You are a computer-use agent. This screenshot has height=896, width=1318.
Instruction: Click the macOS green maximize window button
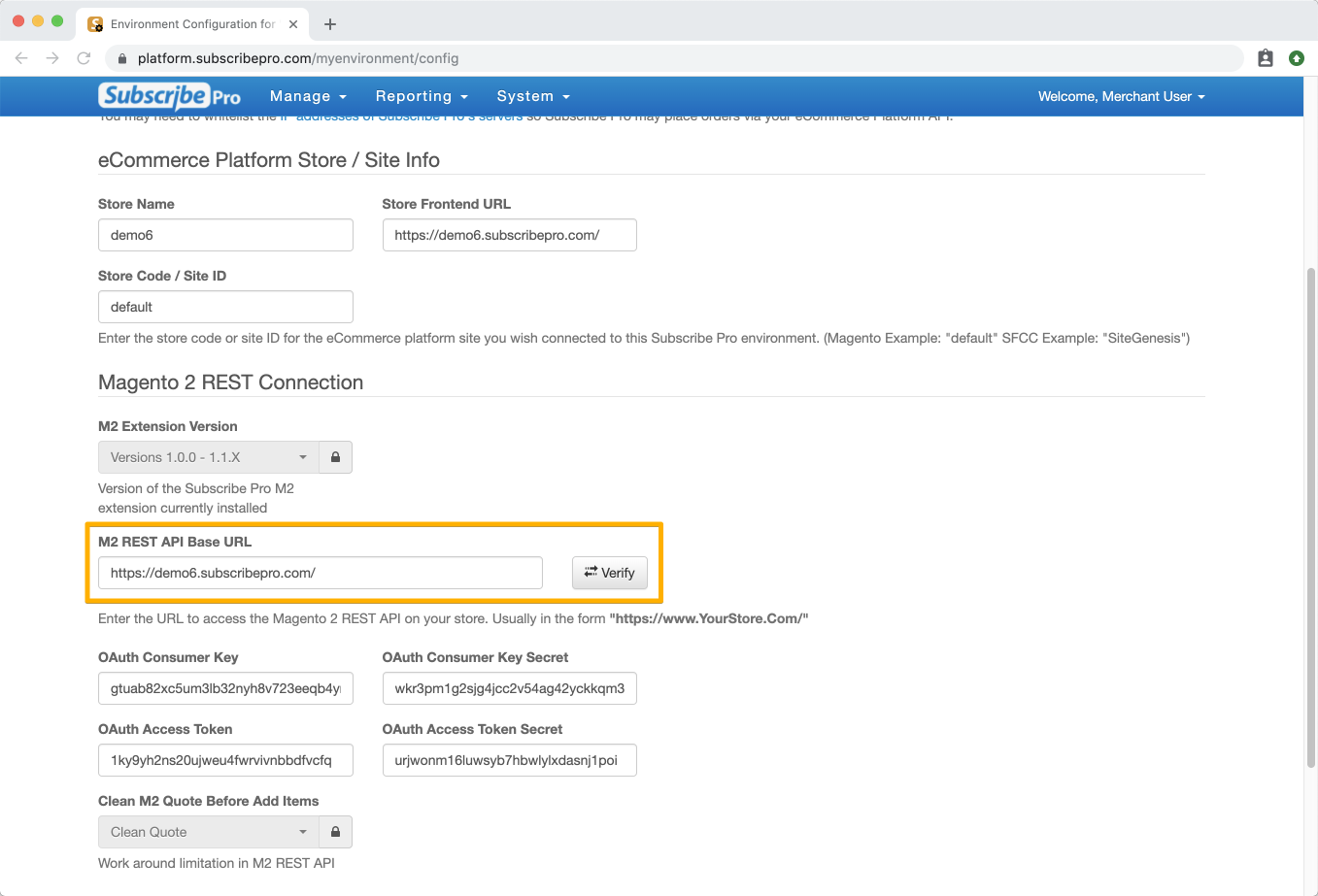point(57,20)
